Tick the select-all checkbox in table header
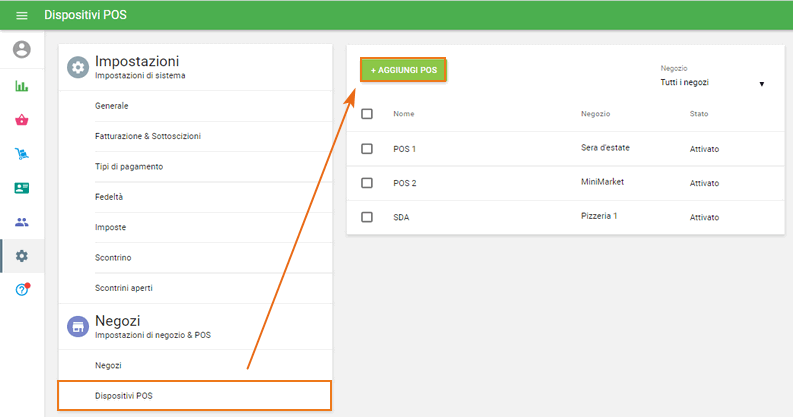 tap(367, 114)
